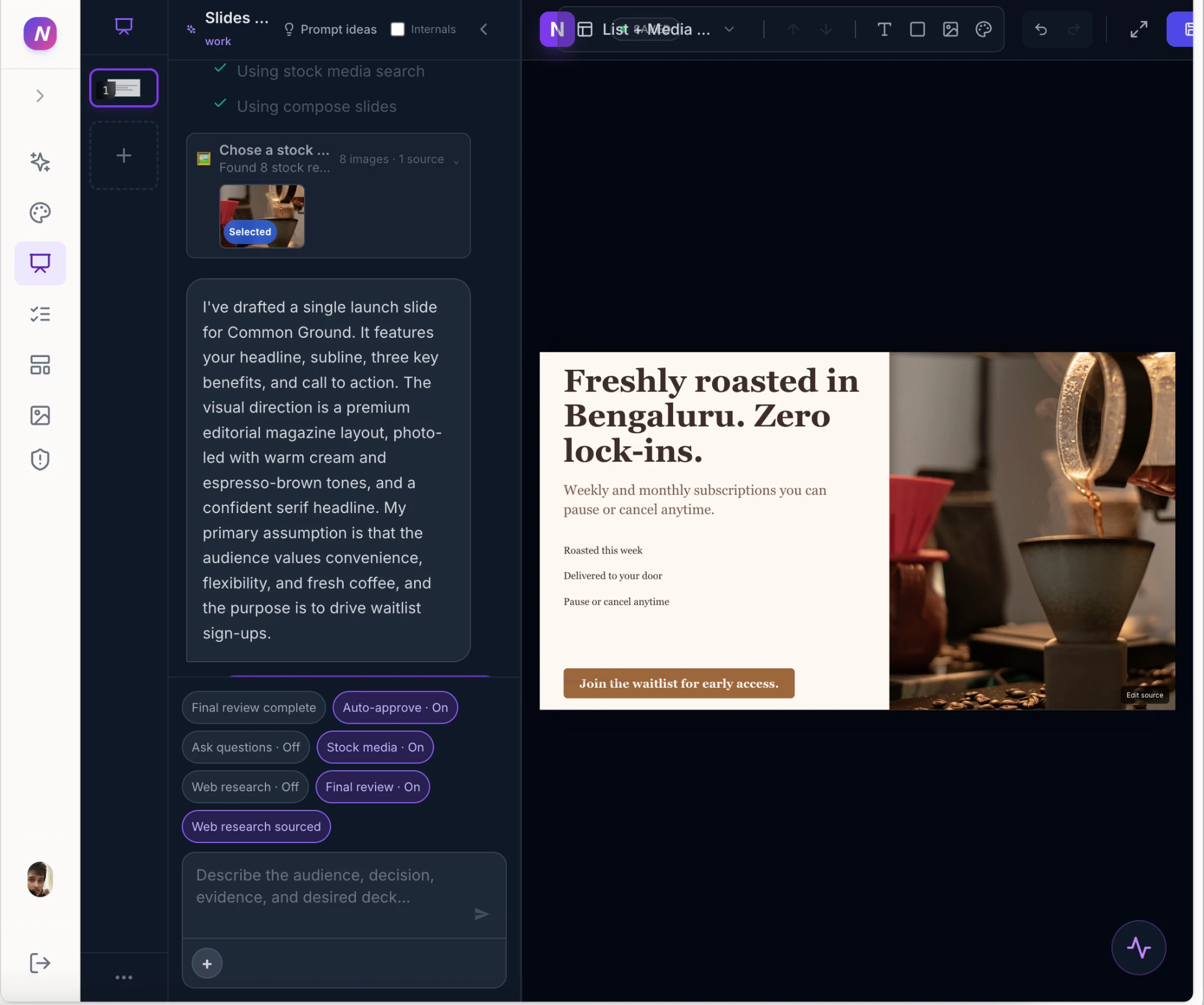The width and height of the screenshot is (1204, 1005).
Task: Send the prompt with arrow icon
Action: point(482,913)
